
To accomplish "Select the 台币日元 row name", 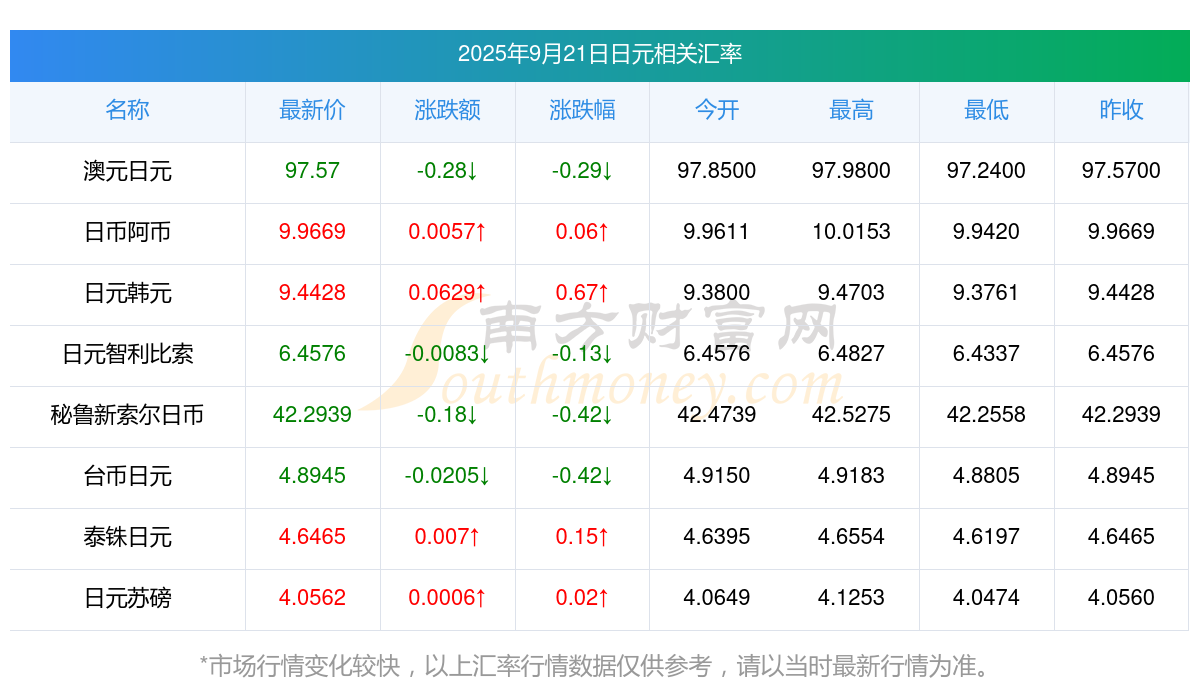I will coord(128,476).
